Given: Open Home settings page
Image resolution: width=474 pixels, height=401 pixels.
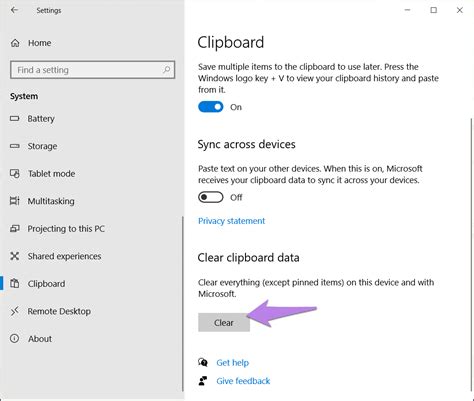Looking at the screenshot, I should tap(40, 43).
